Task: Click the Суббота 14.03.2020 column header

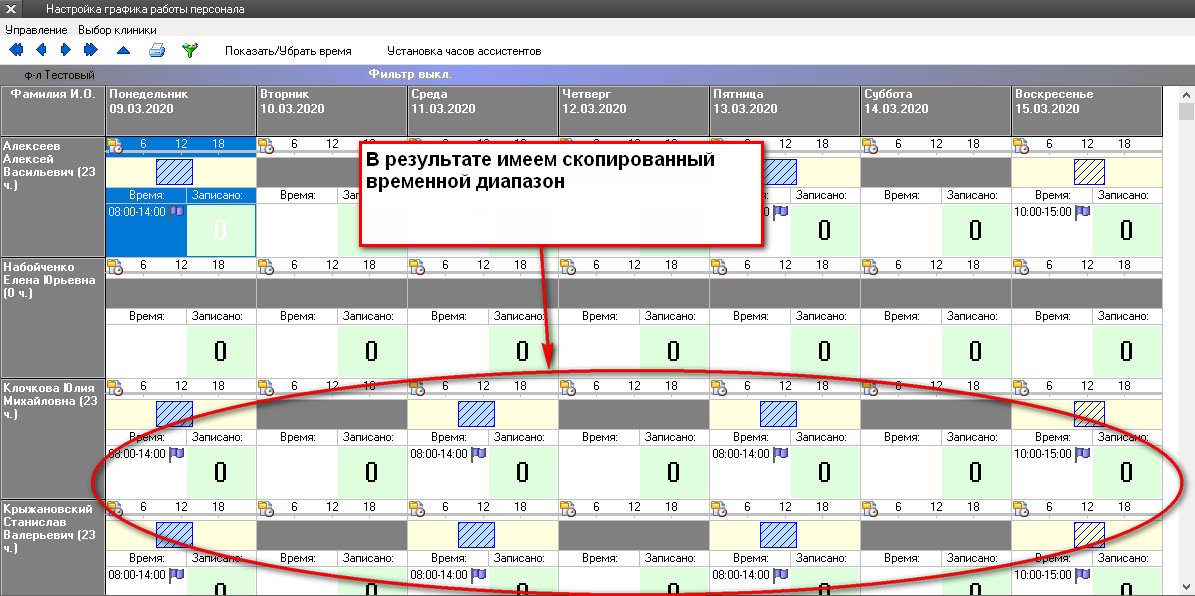Action: coord(935,102)
